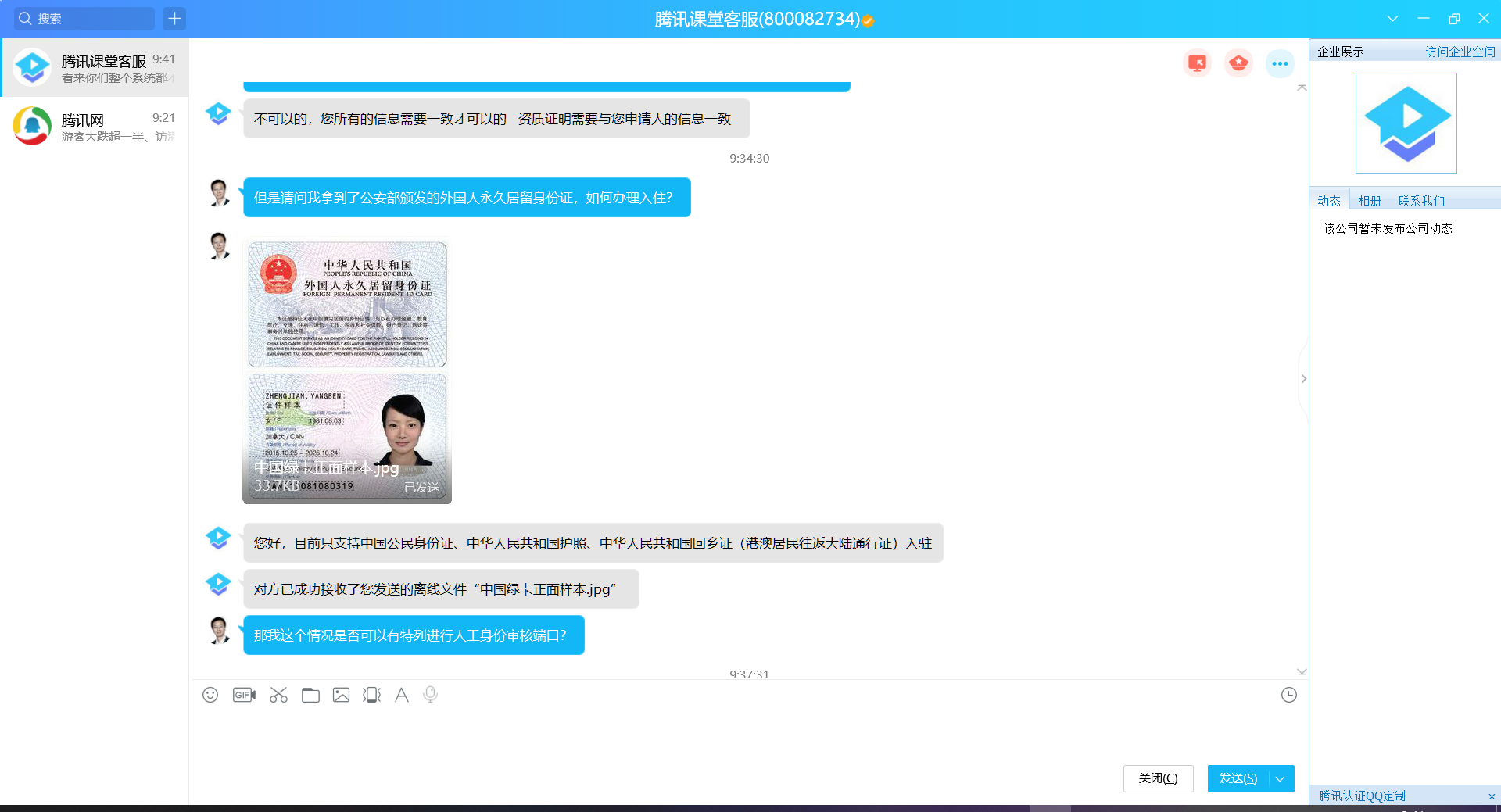Open the title bar dropdown chevron

pyautogui.click(x=1392, y=18)
